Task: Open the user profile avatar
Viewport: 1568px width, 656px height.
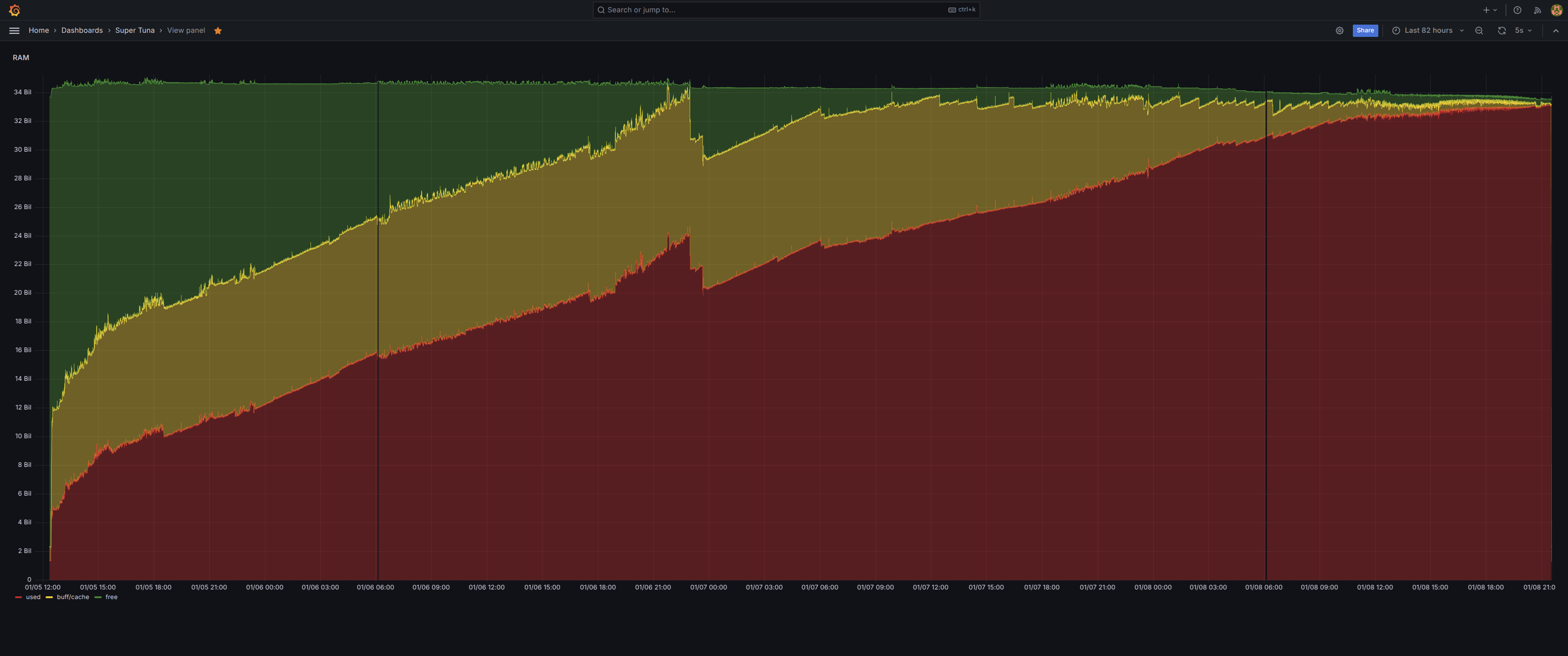Action: (1556, 10)
